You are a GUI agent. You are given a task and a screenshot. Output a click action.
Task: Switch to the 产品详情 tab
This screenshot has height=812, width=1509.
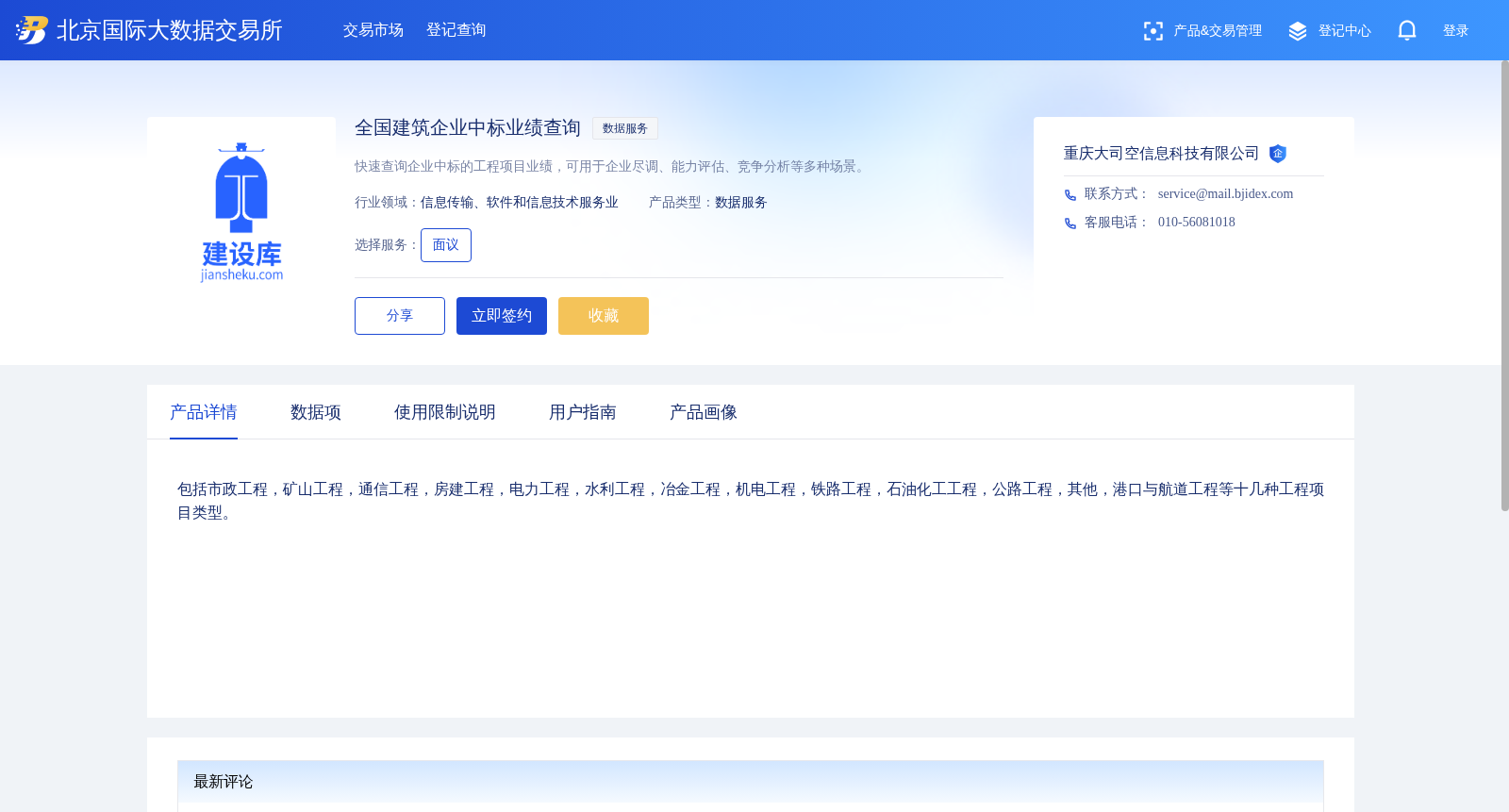pyautogui.click(x=204, y=412)
